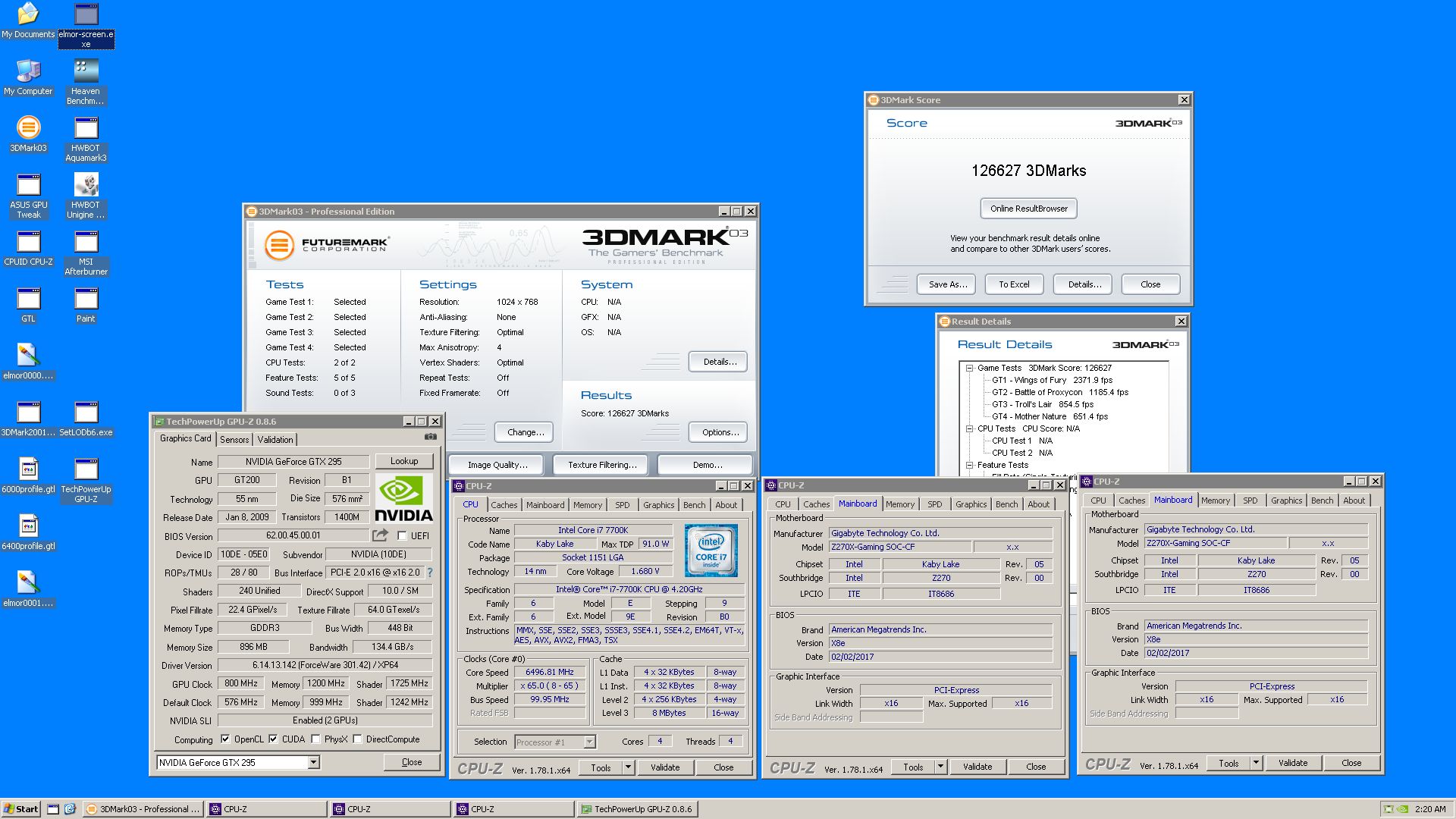Open My Computer desktop icon
This screenshot has height=819, width=1456.
(28, 77)
